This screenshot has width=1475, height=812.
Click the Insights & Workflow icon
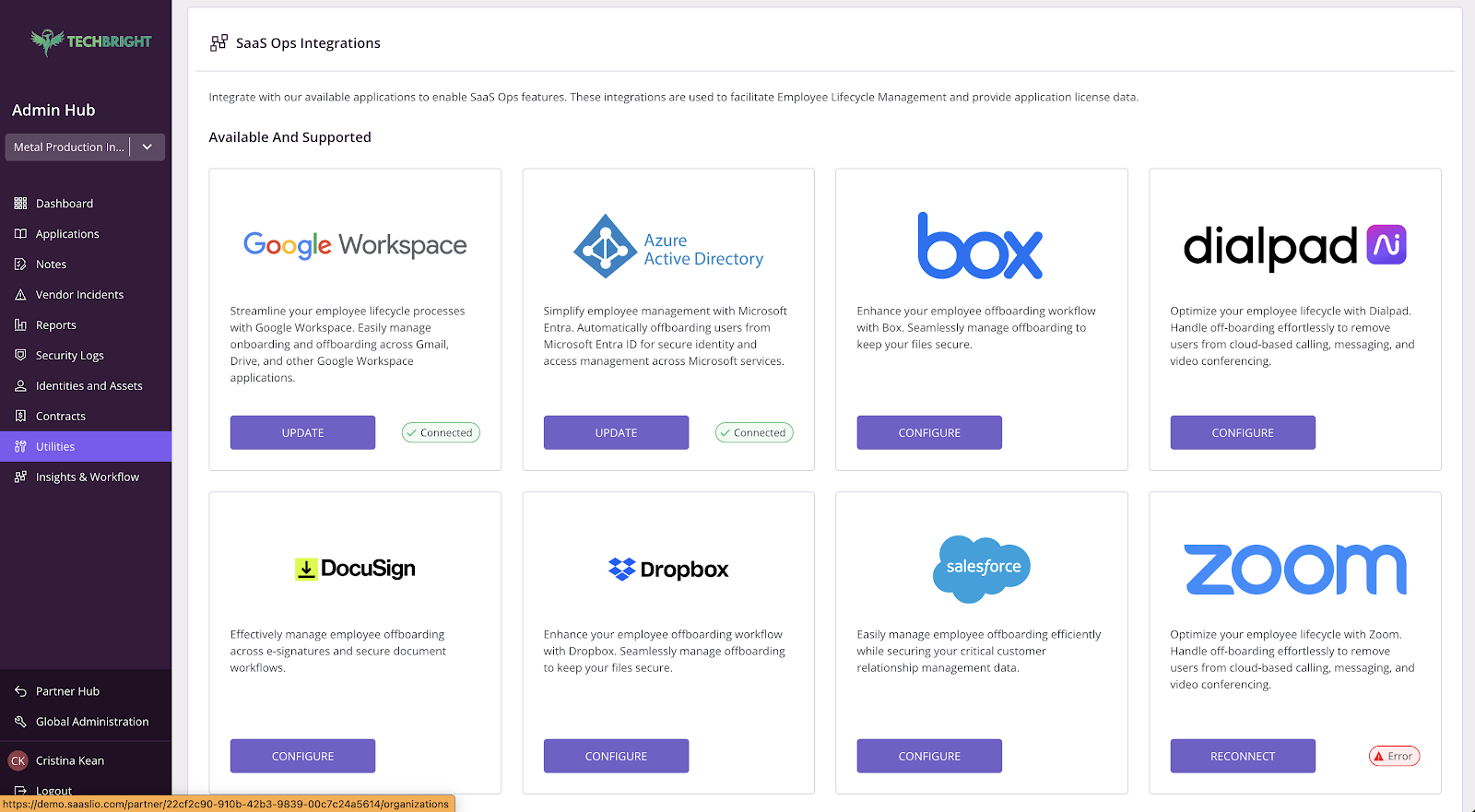(20, 477)
